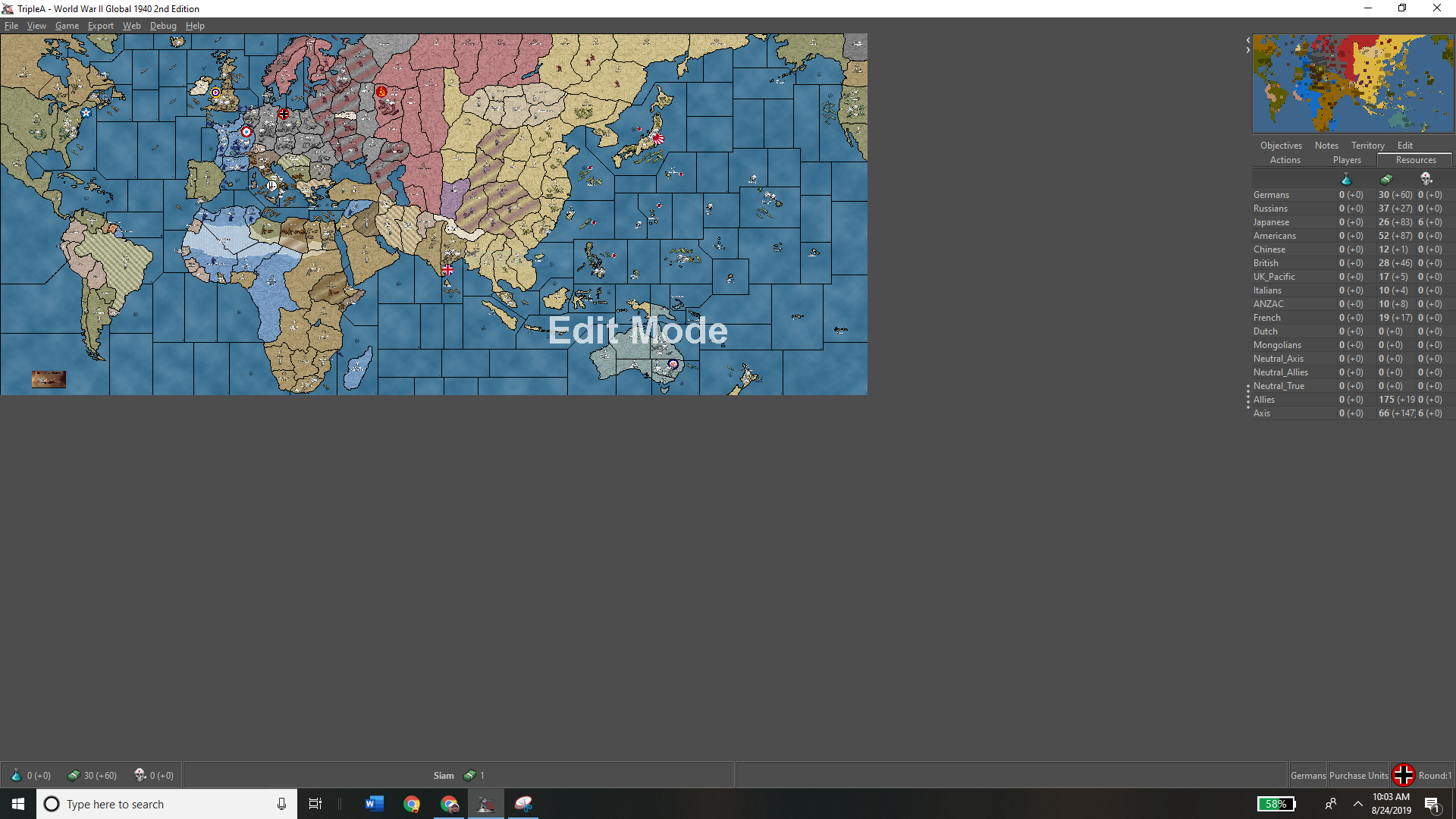Click Soviet hammer-and-sickle marker on Moscow
Screen dimensions: 1456x819
tap(381, 92)
